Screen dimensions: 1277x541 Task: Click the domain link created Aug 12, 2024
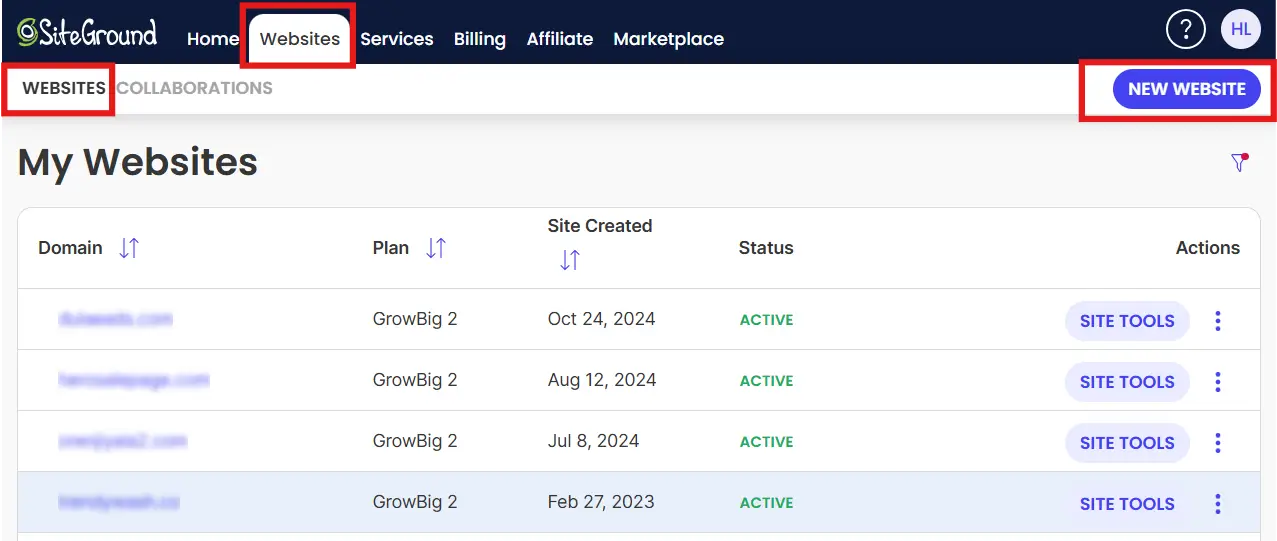(133, 380)
